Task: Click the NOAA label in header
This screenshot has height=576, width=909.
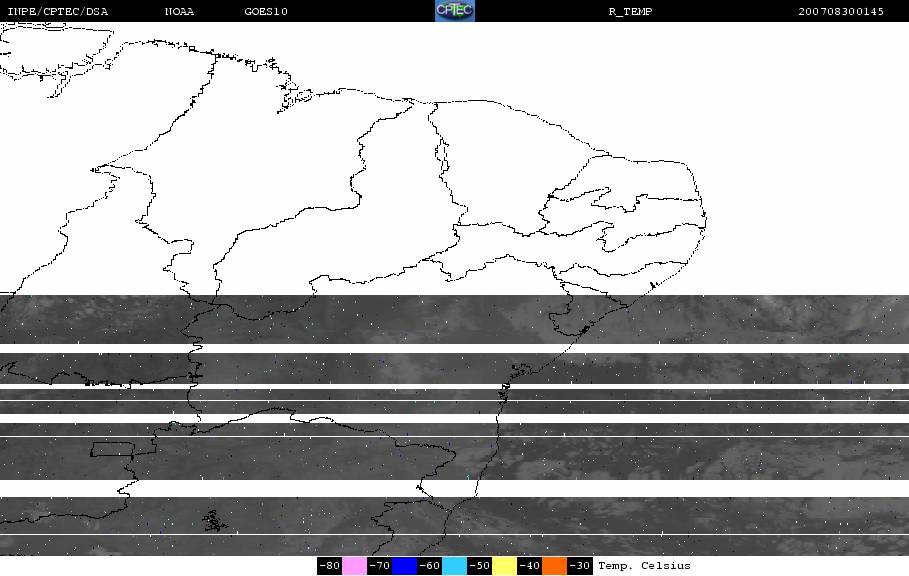Action: click(179, 11)
